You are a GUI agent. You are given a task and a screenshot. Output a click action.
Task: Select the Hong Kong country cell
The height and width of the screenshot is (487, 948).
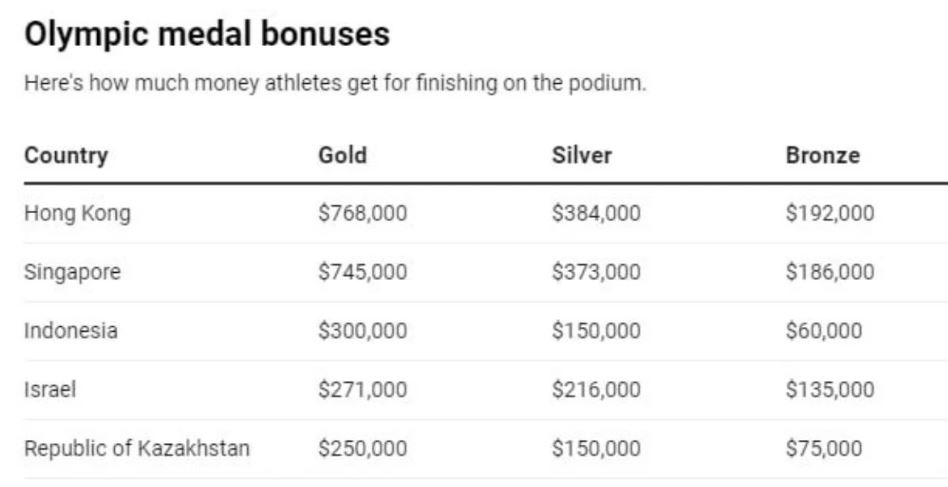click(x=77, y=213)
